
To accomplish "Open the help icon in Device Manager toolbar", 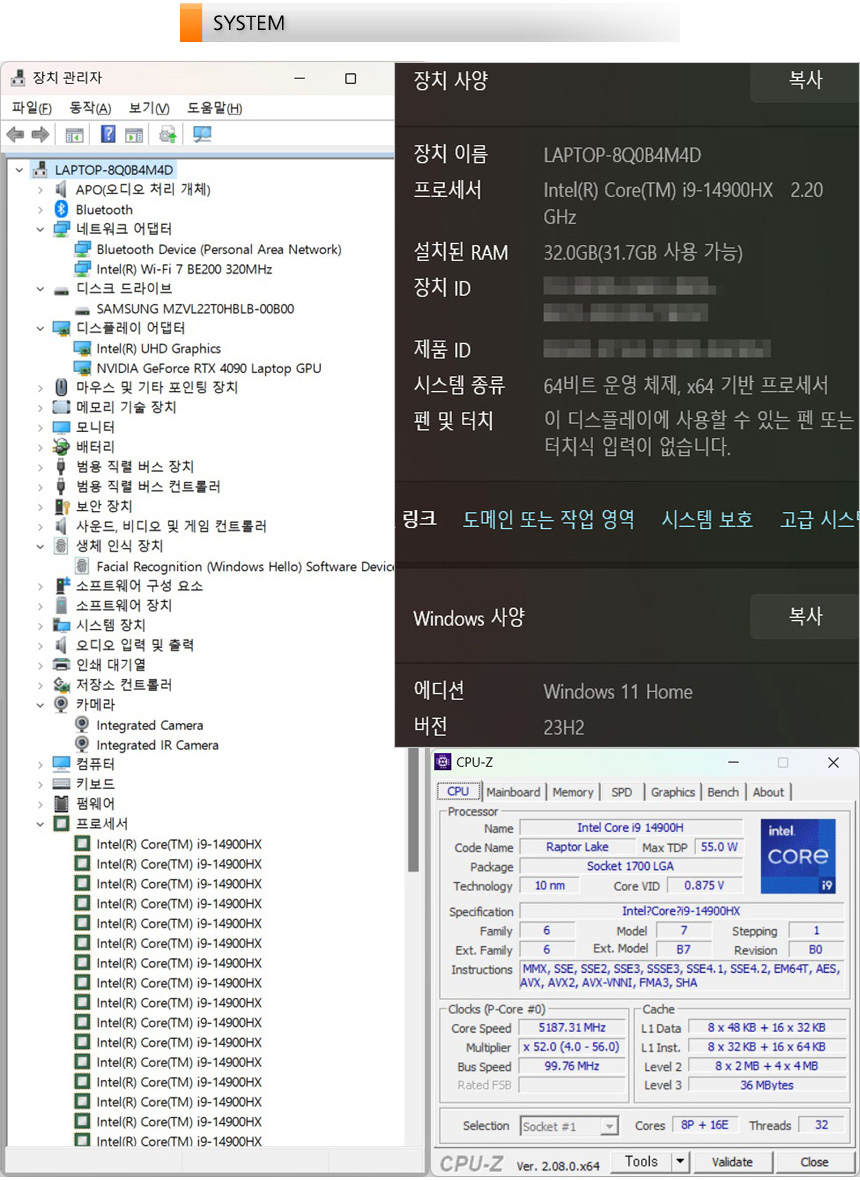I will tap(108, 135).
